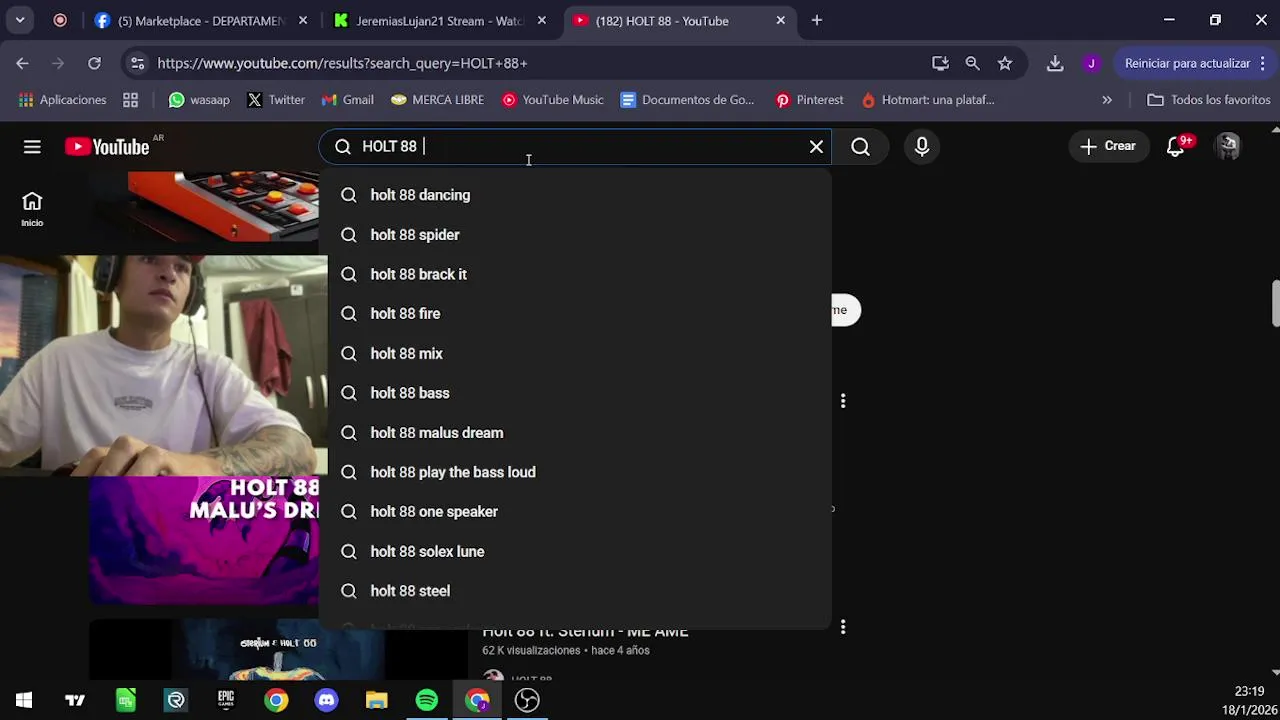Go back in Chrome
Screen dimensions: 1280x720
(x=22, y=63)
